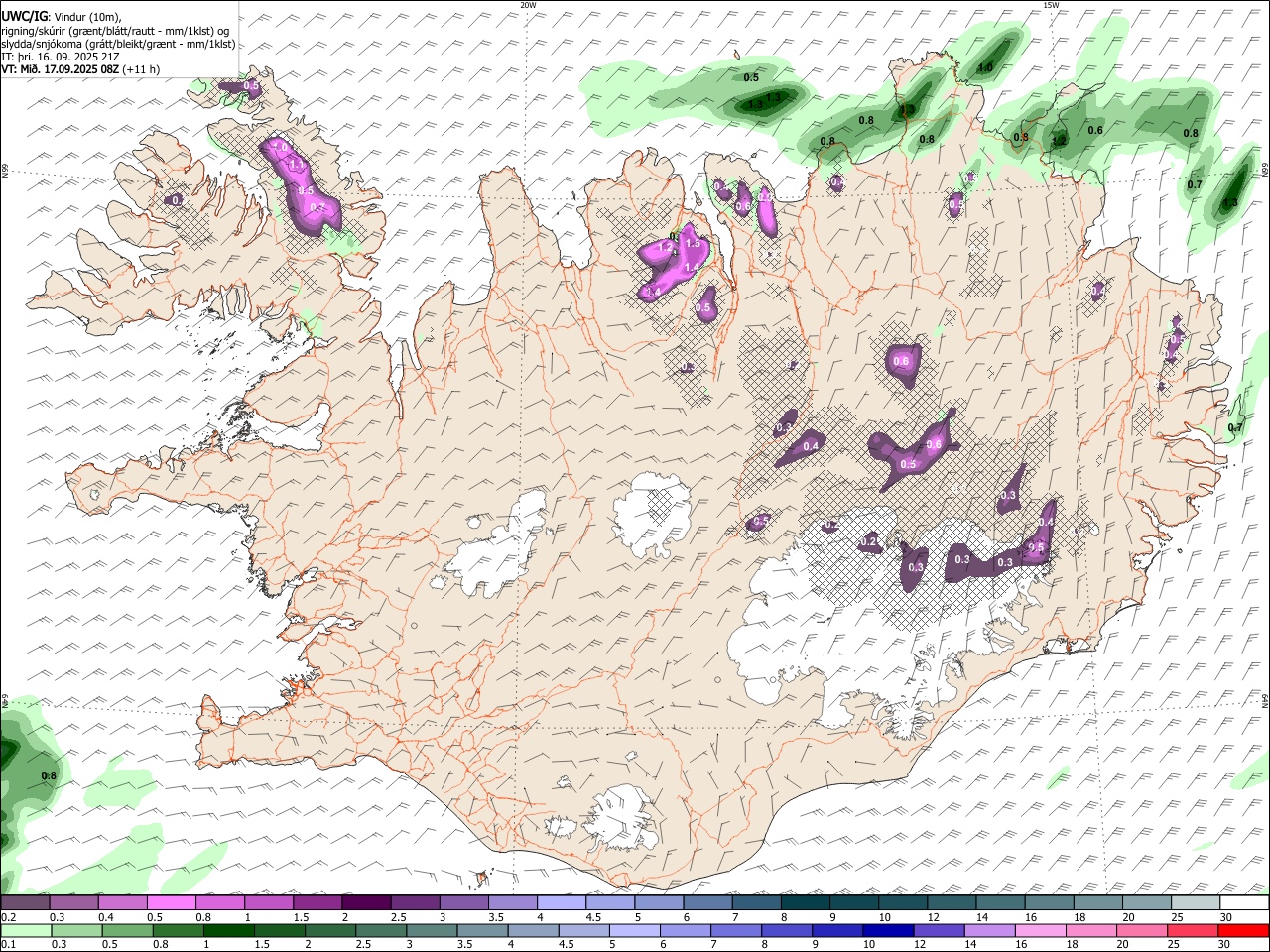Click the 0.8 label in southwest ocean rain
Viewport: 1270px width, 952px height.
point(49,775)
